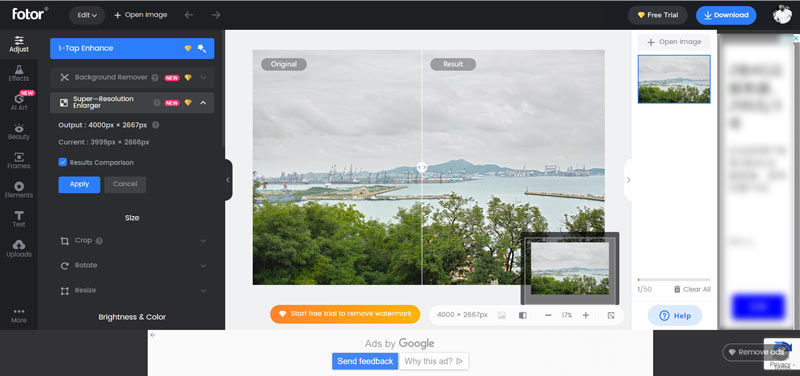Open the Effects panel in sidebar

tap(19, 73)
